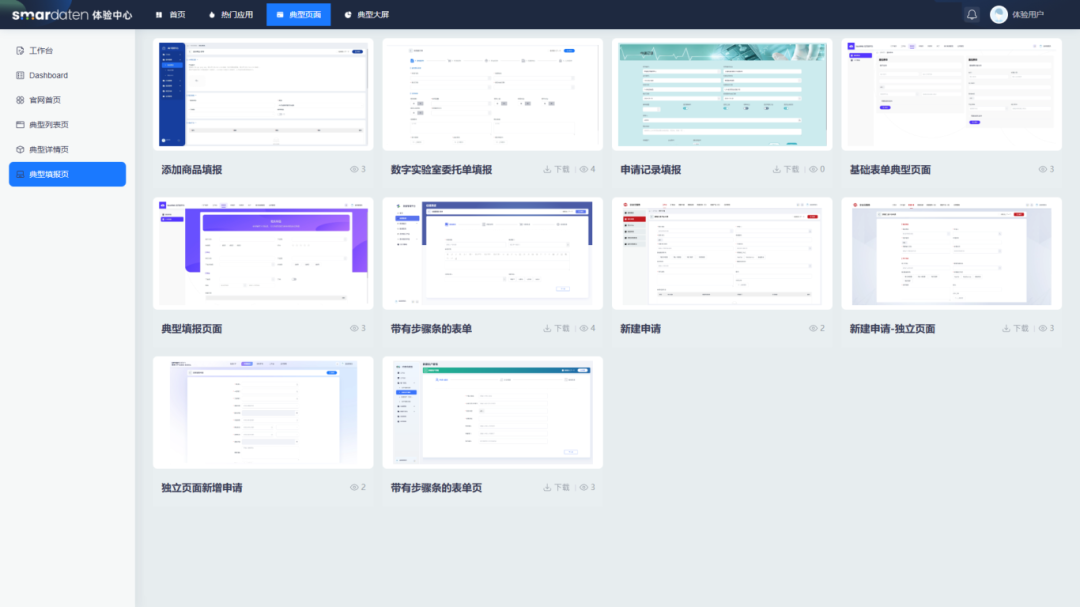Open the 数字实验室委托单填报 thumbnail
The image size is (1080, 607).
click(x=492, y=94)
